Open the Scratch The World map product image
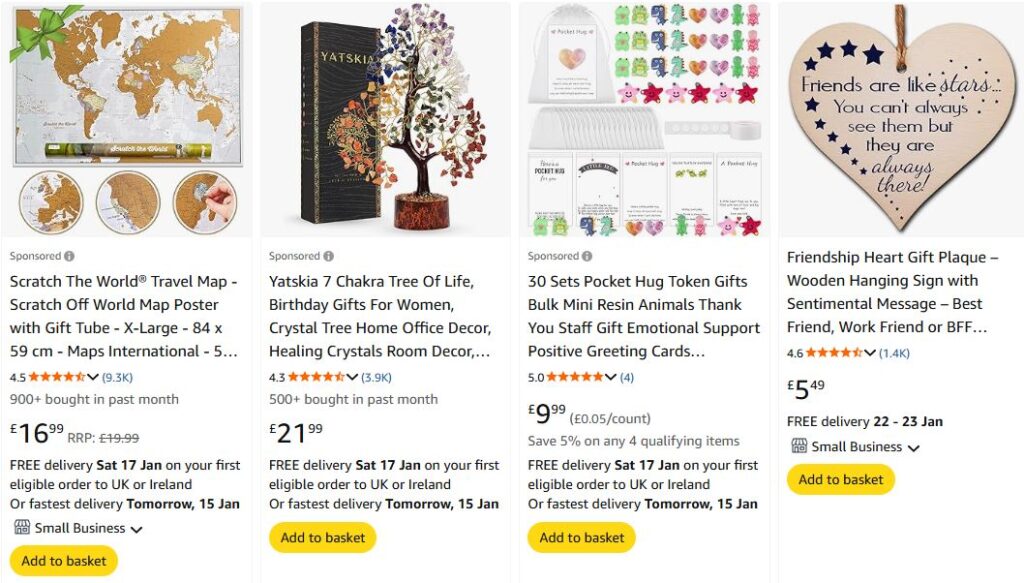This screenshot has height=583, width=1024. pos(127,118)
